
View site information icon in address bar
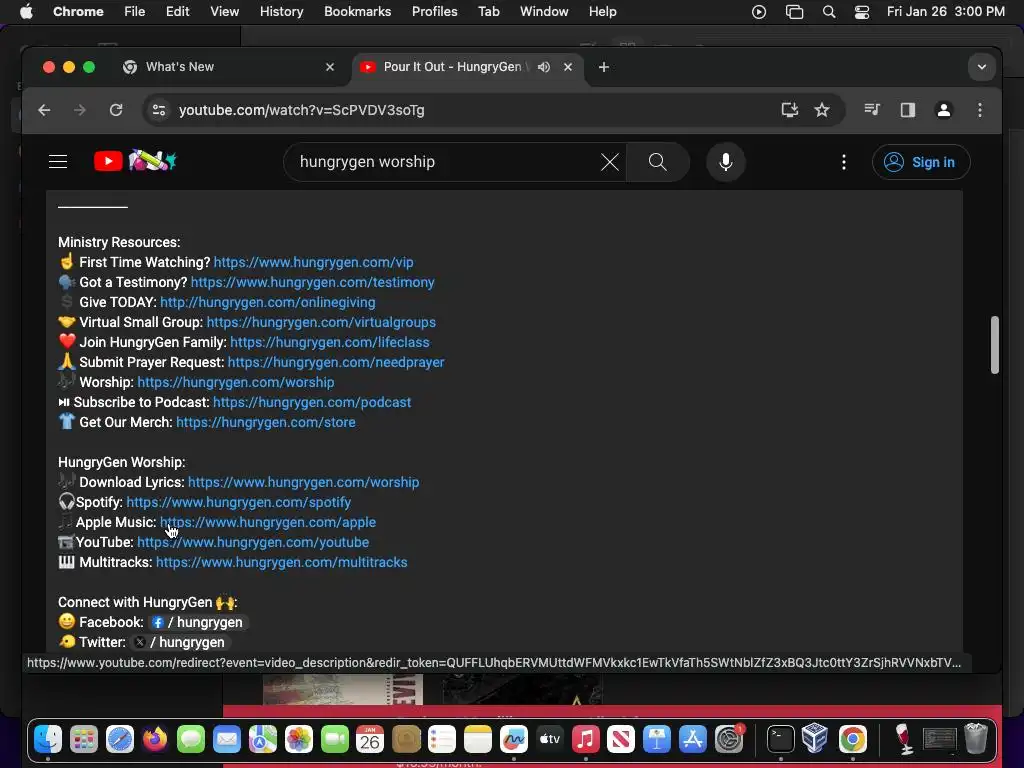[x=159, y=110]
